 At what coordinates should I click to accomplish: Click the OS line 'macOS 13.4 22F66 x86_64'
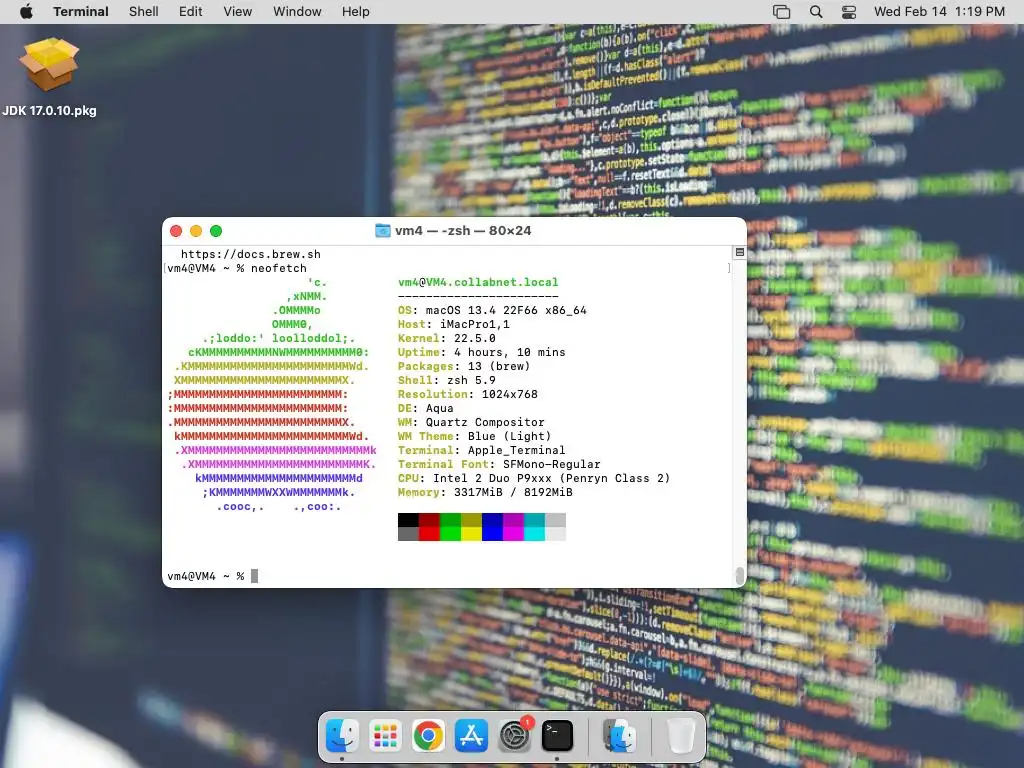pyautogui.click(x=492, y=310)
